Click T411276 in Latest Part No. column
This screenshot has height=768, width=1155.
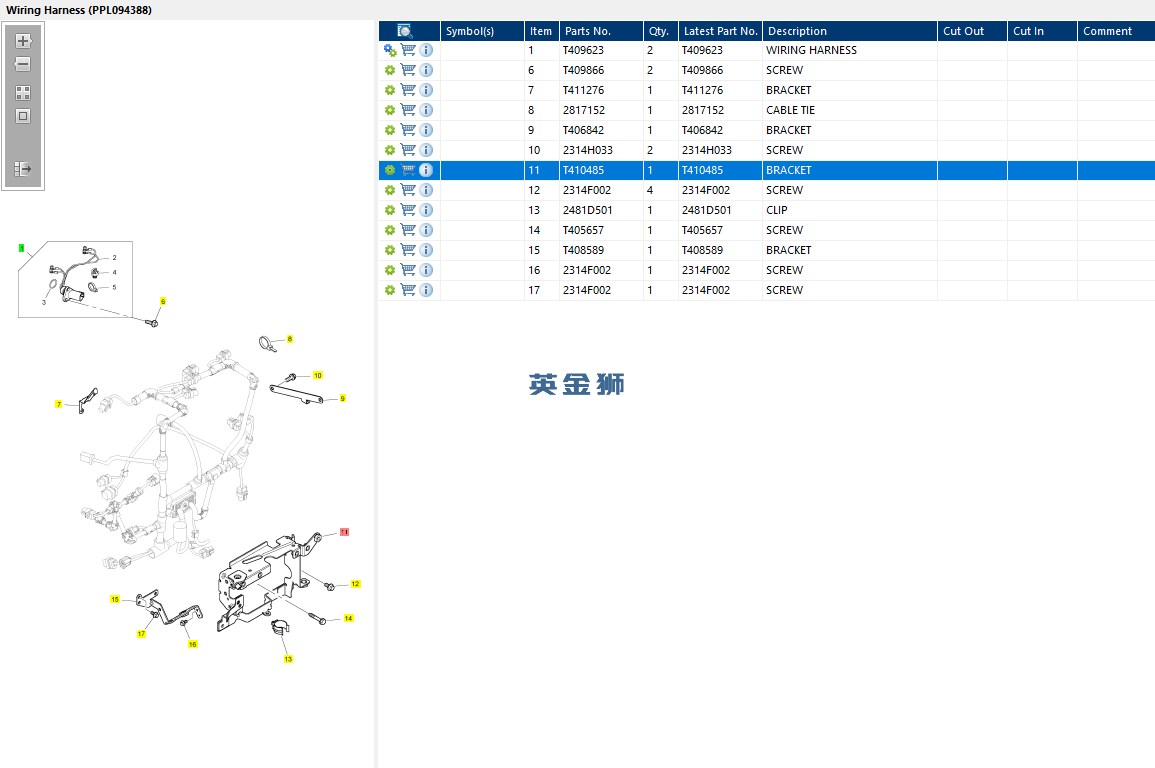click(702, 90)
